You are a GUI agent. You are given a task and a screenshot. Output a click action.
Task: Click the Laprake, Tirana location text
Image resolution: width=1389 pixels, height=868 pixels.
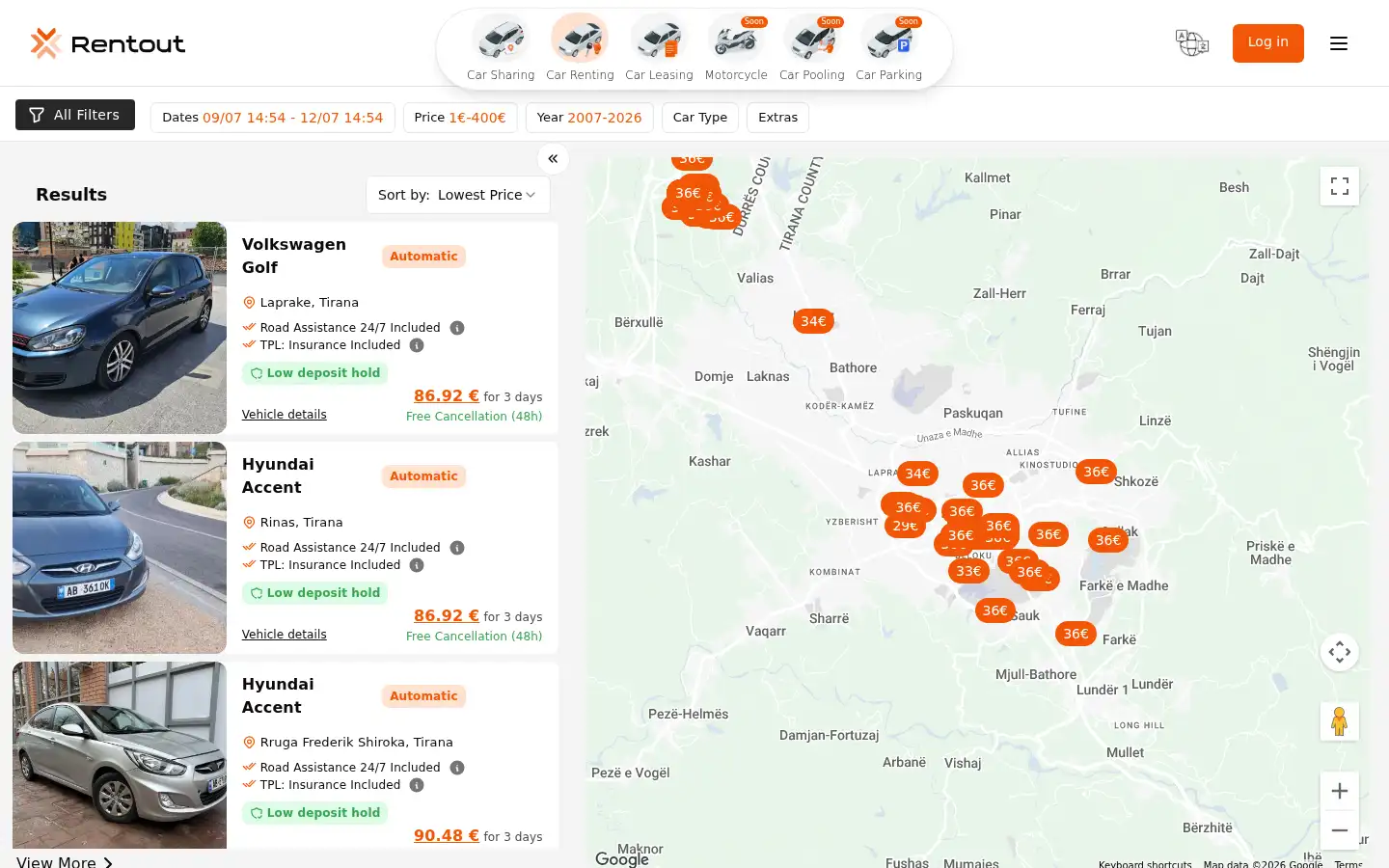[x=309, y=303]
